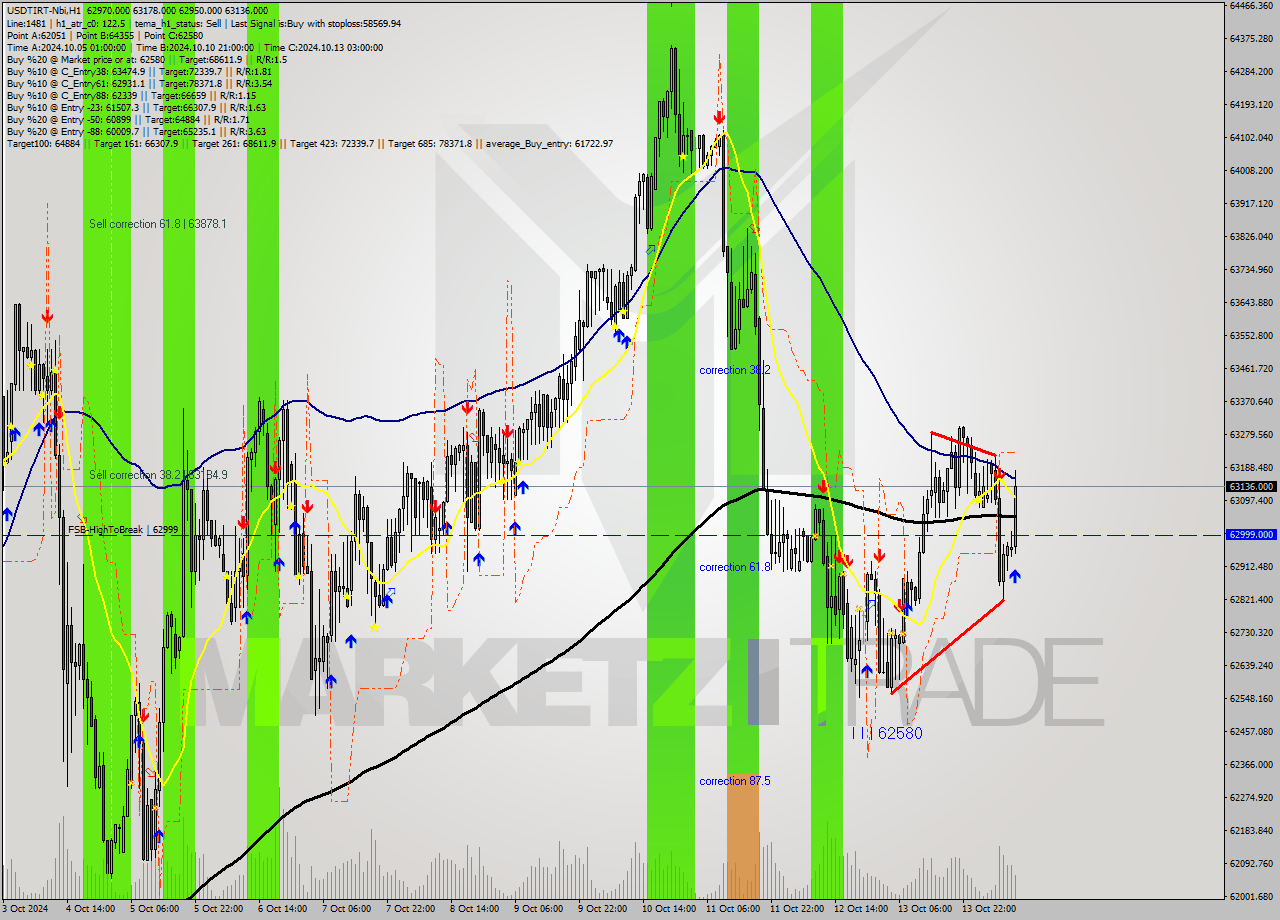Click the USDTIRT-Nbi,H1 symbol title line
Viewport: 1280px width, 920px height.
point(138,11)
